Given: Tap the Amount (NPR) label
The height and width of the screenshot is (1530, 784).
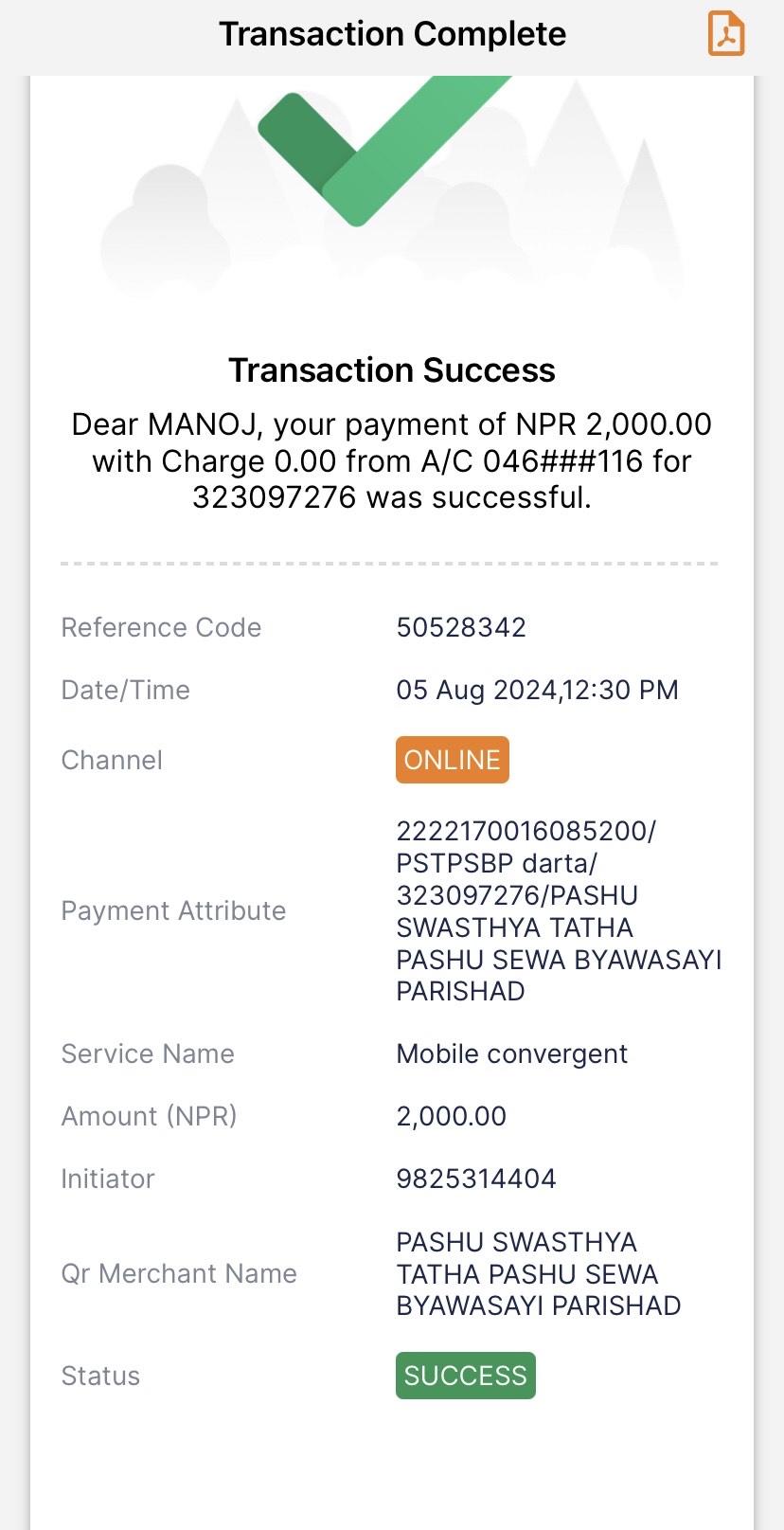Looking at the screenshot, I should click(149, 1116).
